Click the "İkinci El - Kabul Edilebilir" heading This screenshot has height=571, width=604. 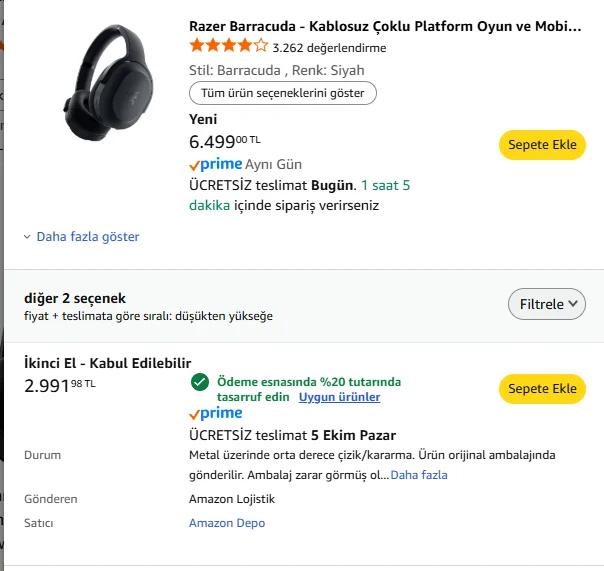(108, 363)
